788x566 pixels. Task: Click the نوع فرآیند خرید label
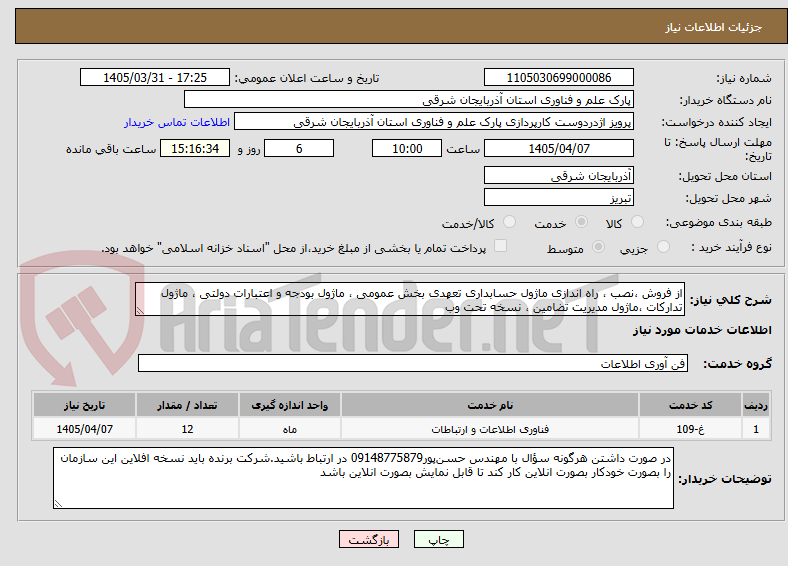click(x=731, y=247)
